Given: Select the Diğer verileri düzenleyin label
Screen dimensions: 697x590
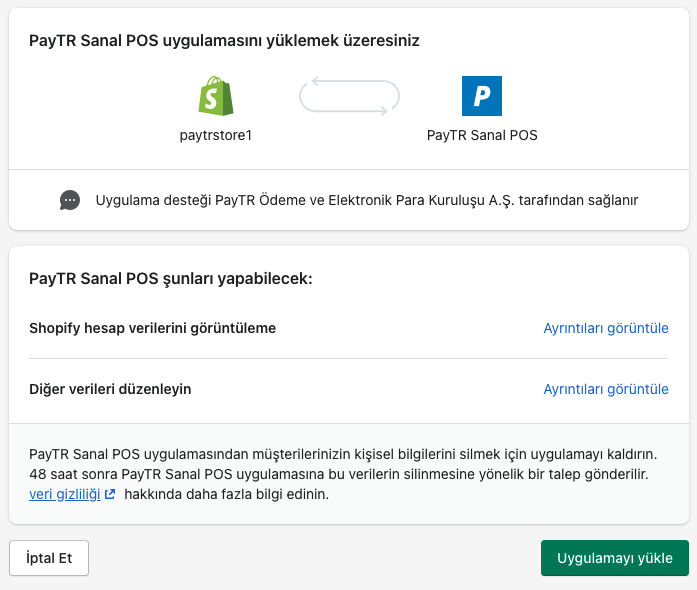Looking at the screenshot, I should pyautogui.click(x=110, y=389).
